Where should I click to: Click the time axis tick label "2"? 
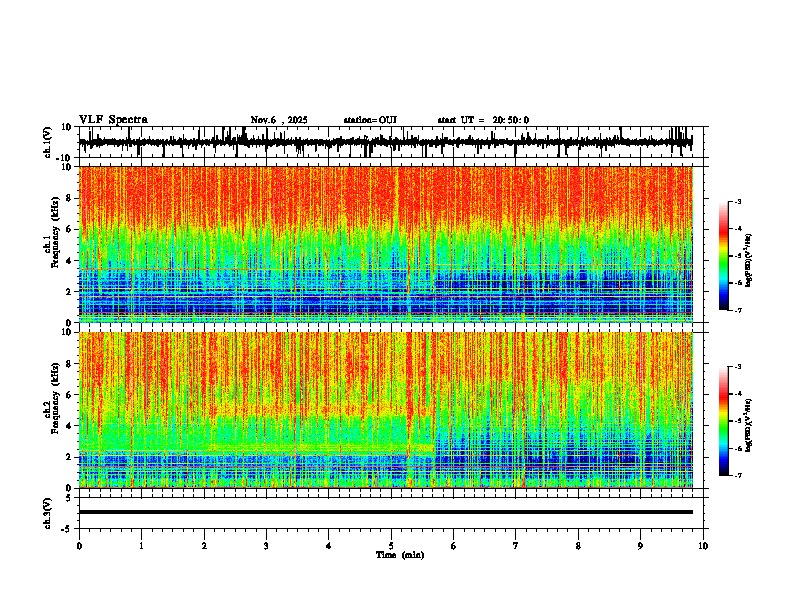(204, 545)
